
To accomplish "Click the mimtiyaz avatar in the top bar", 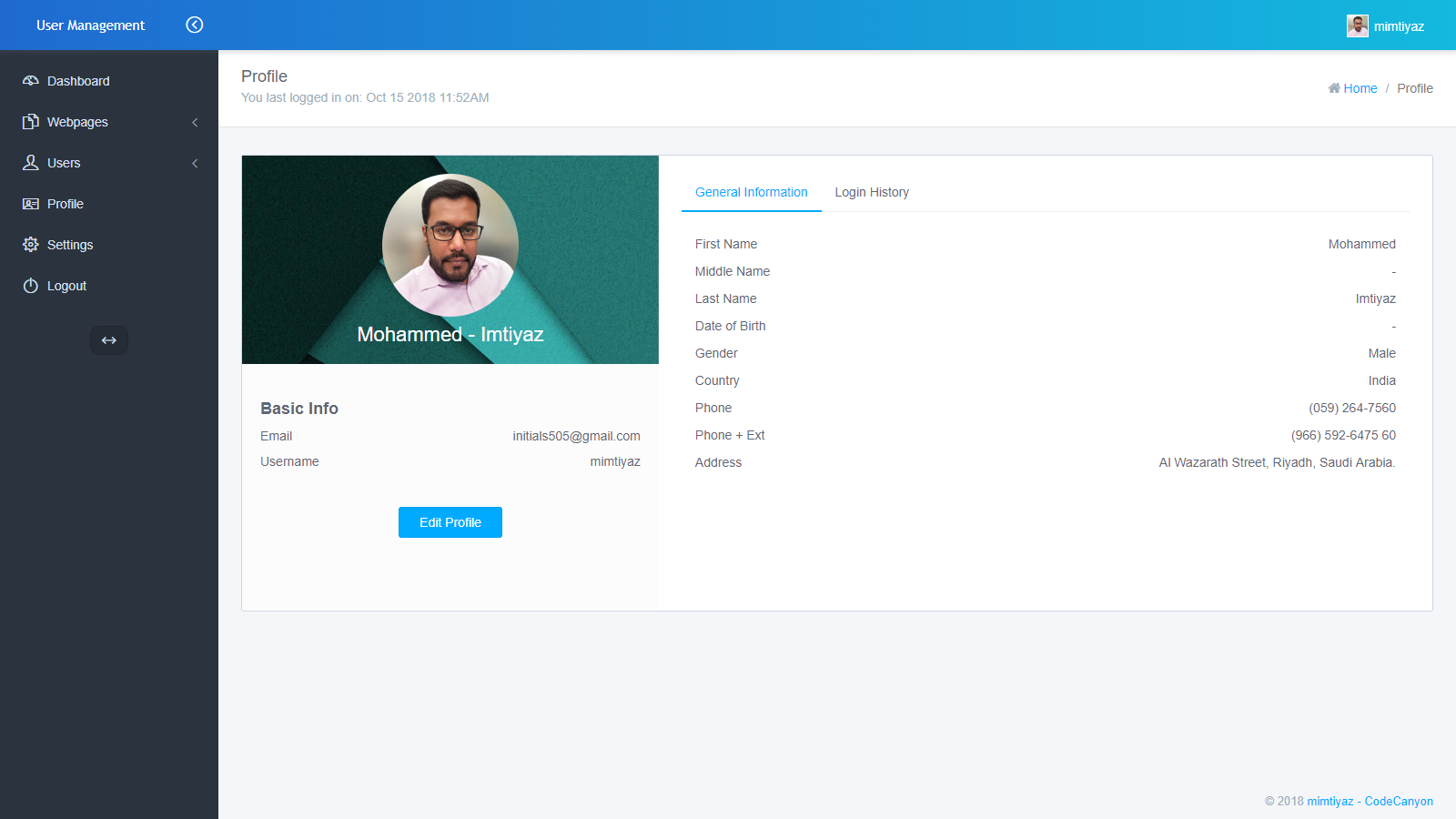I will click(1358, 25).
